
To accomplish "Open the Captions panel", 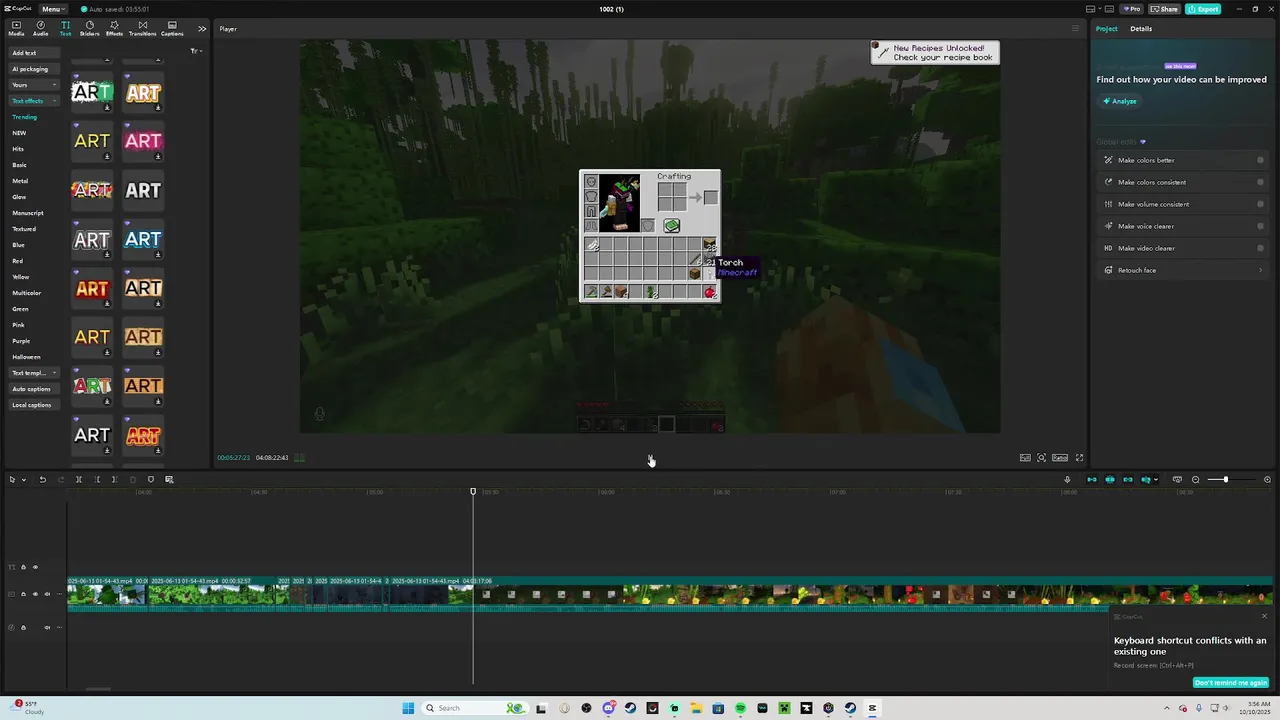I will tap(172, 28).
